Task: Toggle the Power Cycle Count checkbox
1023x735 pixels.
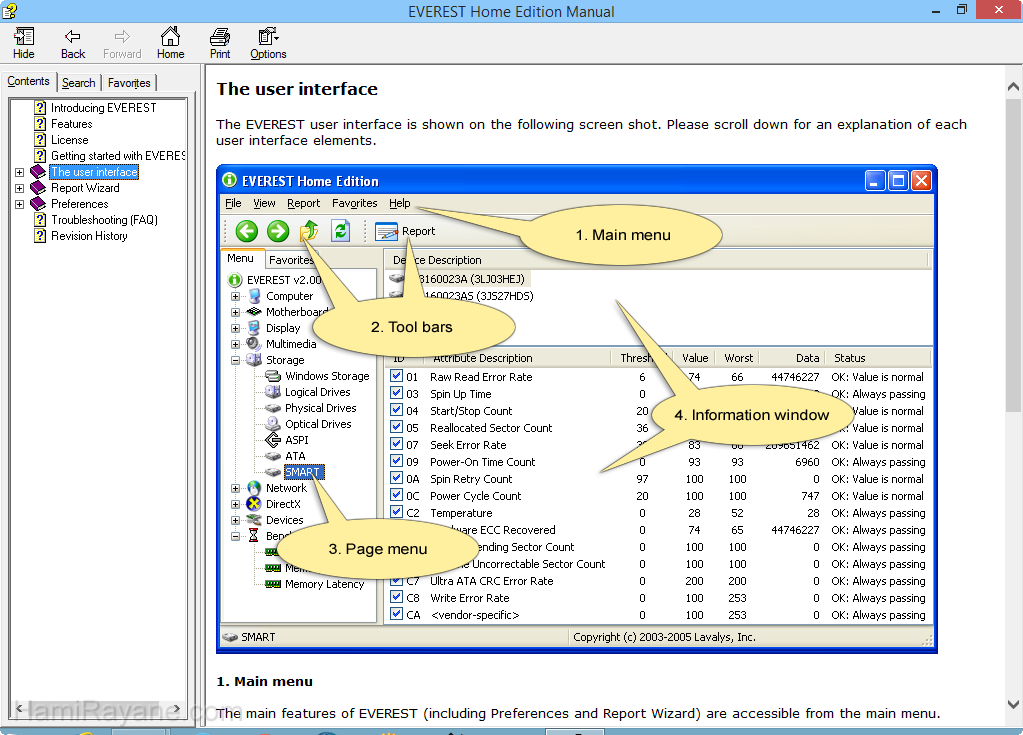Action: click(396, 495)
